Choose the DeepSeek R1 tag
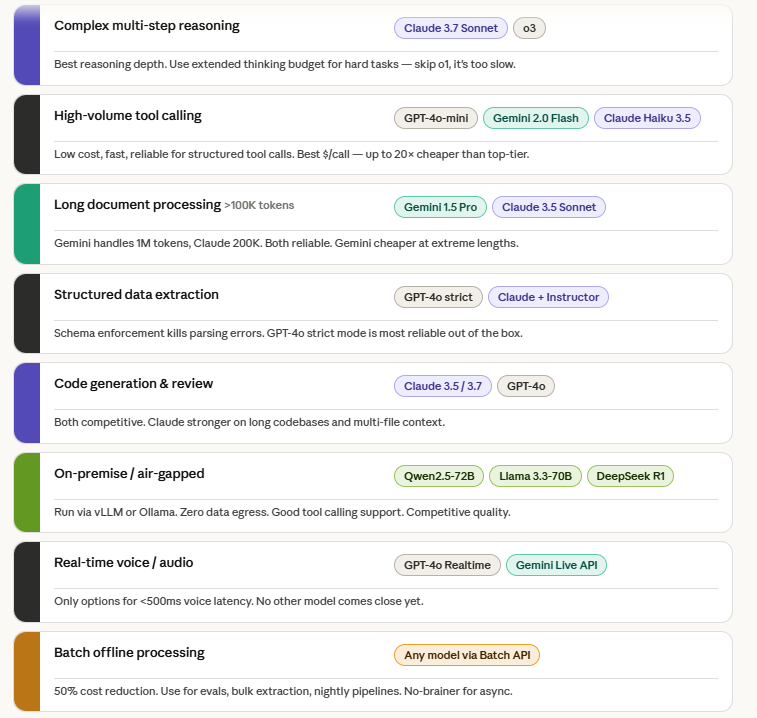757x718 pixels. point(630,476)
